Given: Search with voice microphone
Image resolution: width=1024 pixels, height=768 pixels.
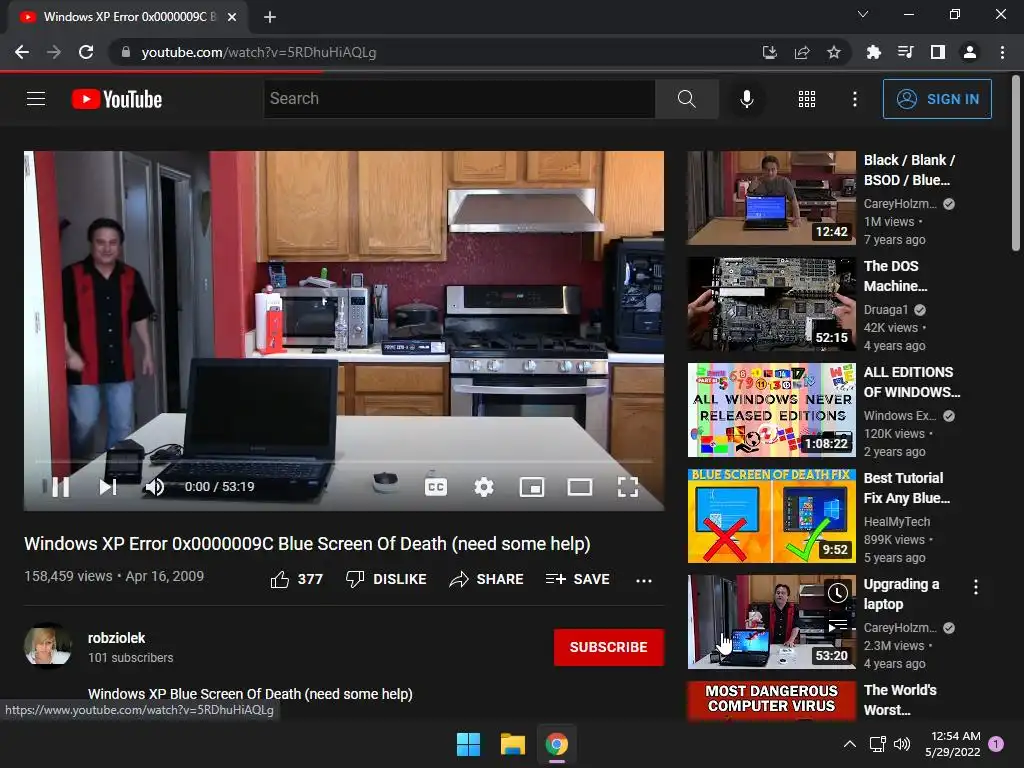Looking at the screenshot, I should tap(746, 99).
